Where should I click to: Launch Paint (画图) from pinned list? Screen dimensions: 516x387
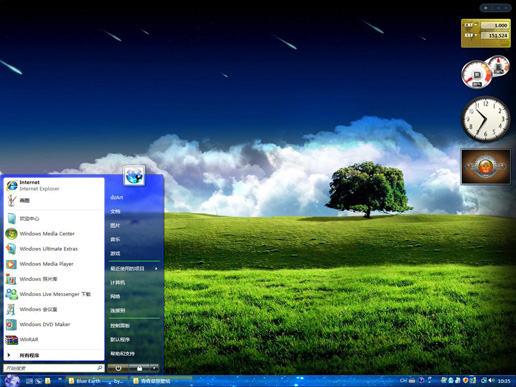click(x=53, y=200)
